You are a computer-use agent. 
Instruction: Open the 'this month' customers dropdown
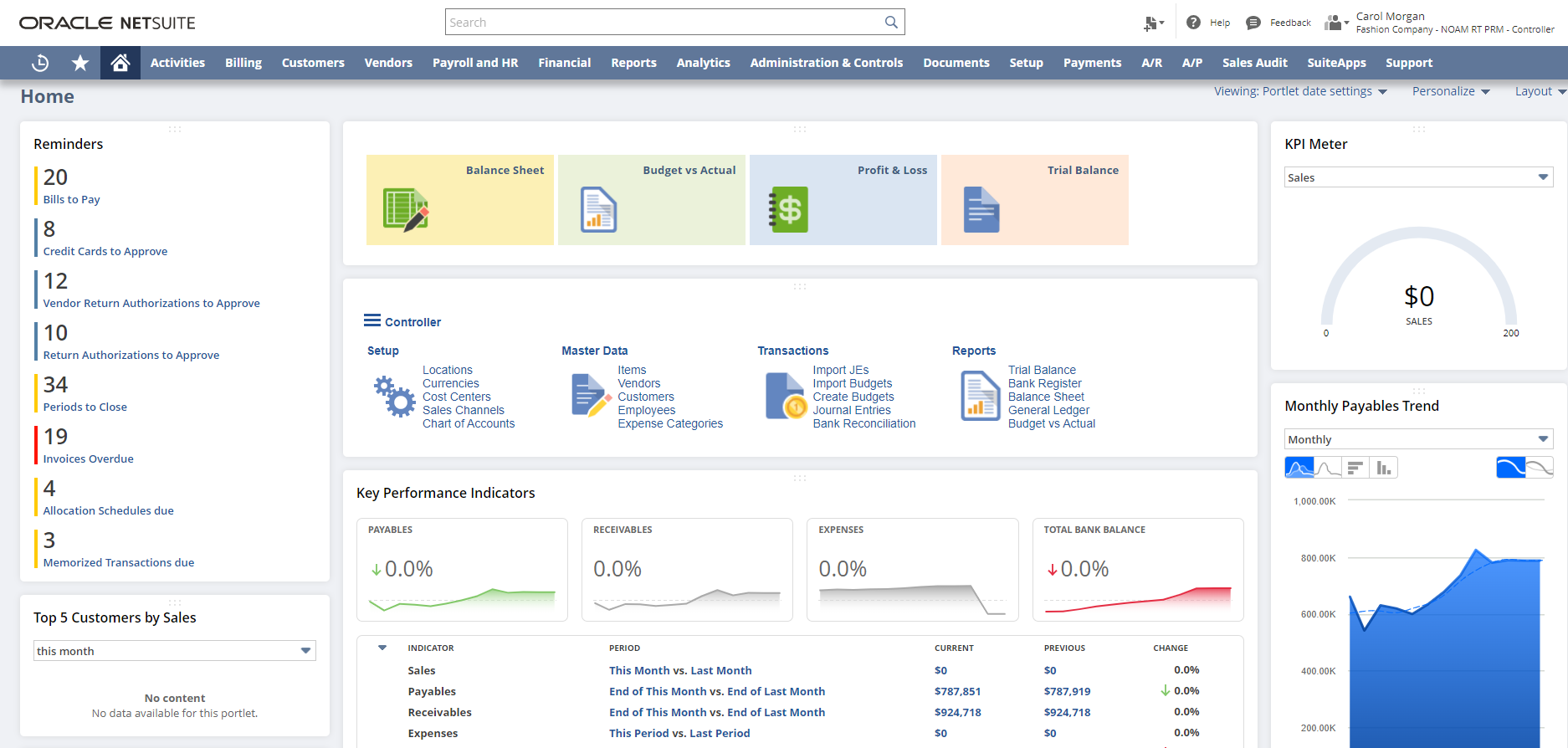click(x=175, y=651)
